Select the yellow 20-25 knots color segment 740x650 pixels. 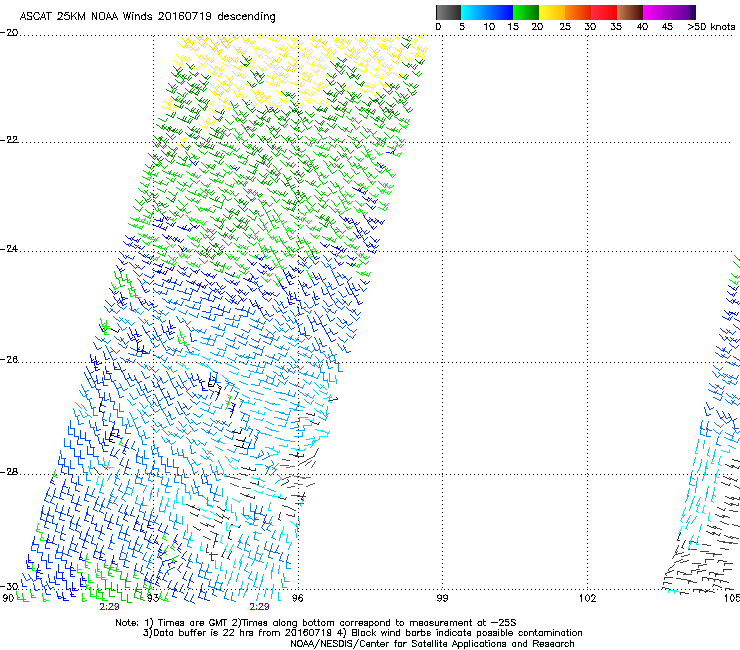[x=552, y=12]
